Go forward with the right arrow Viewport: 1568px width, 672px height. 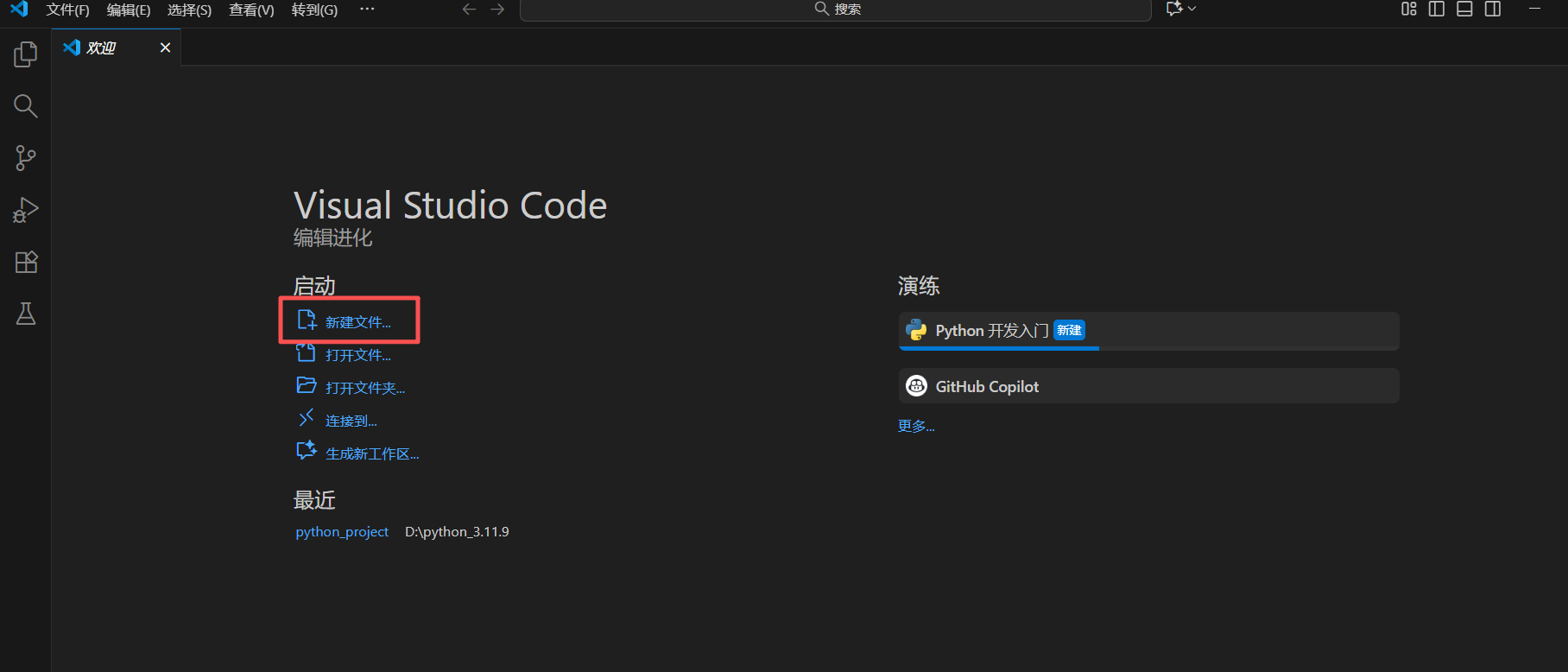point(497,9)
